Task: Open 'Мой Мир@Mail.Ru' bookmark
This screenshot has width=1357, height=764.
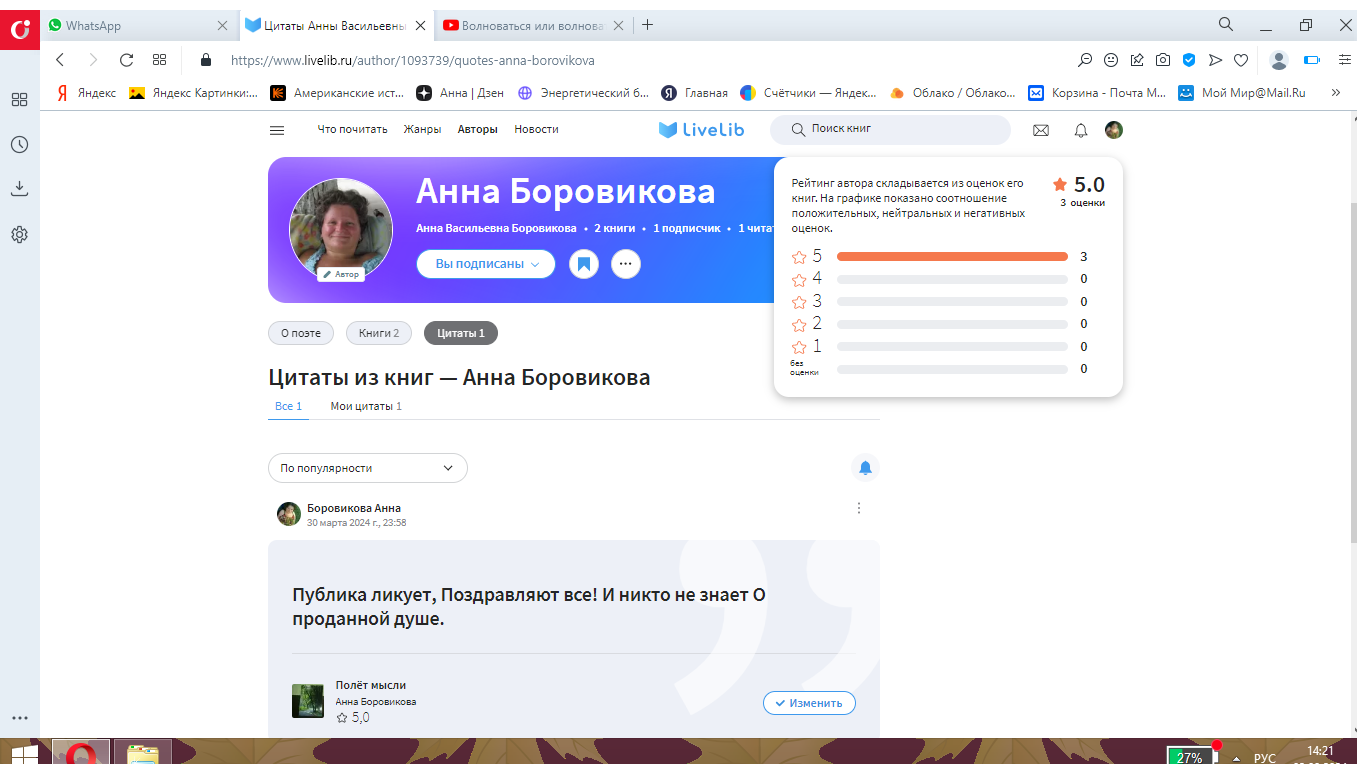Action: [1241, 93]
